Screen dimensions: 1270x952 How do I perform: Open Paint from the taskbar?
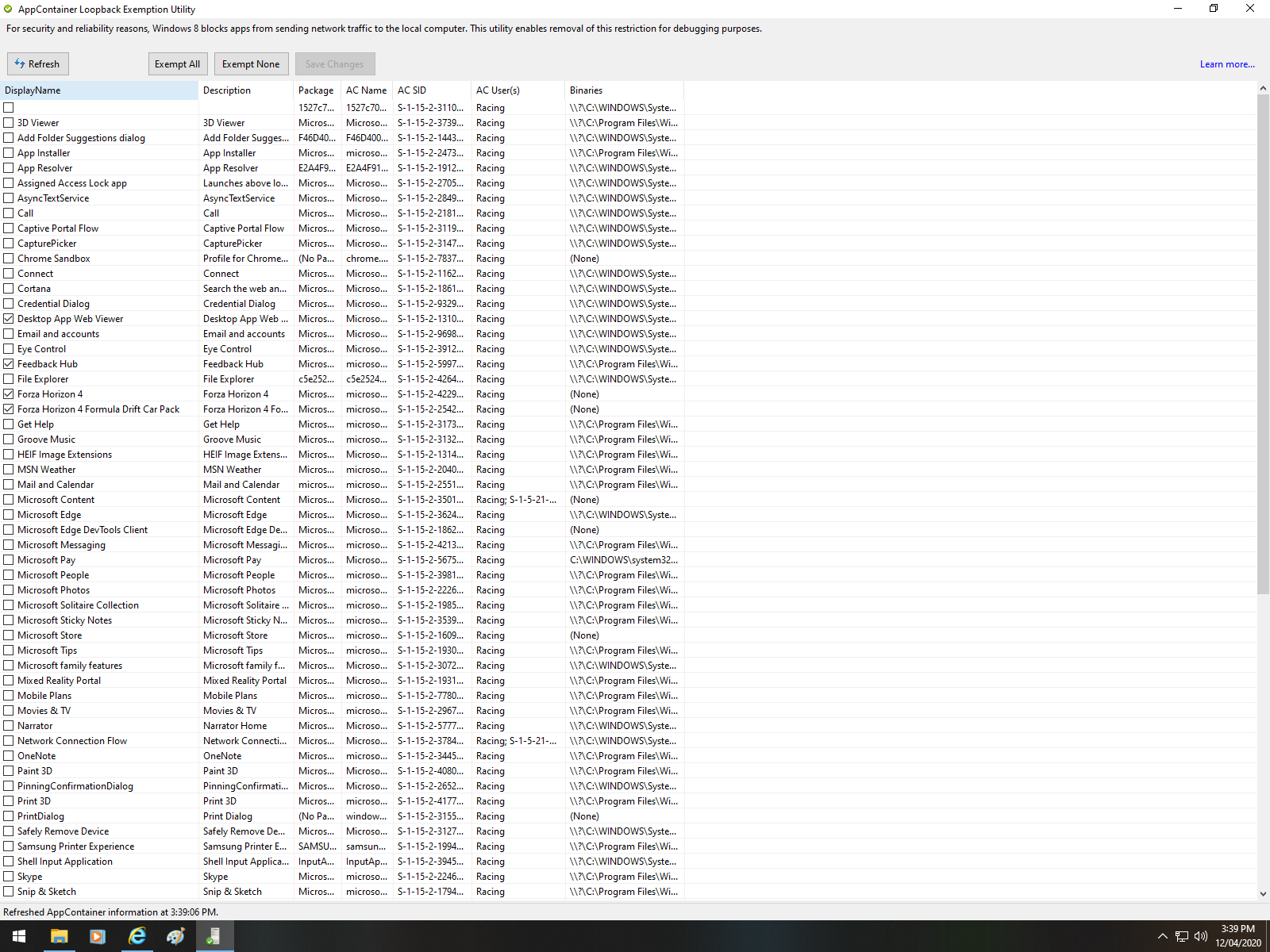175,936
